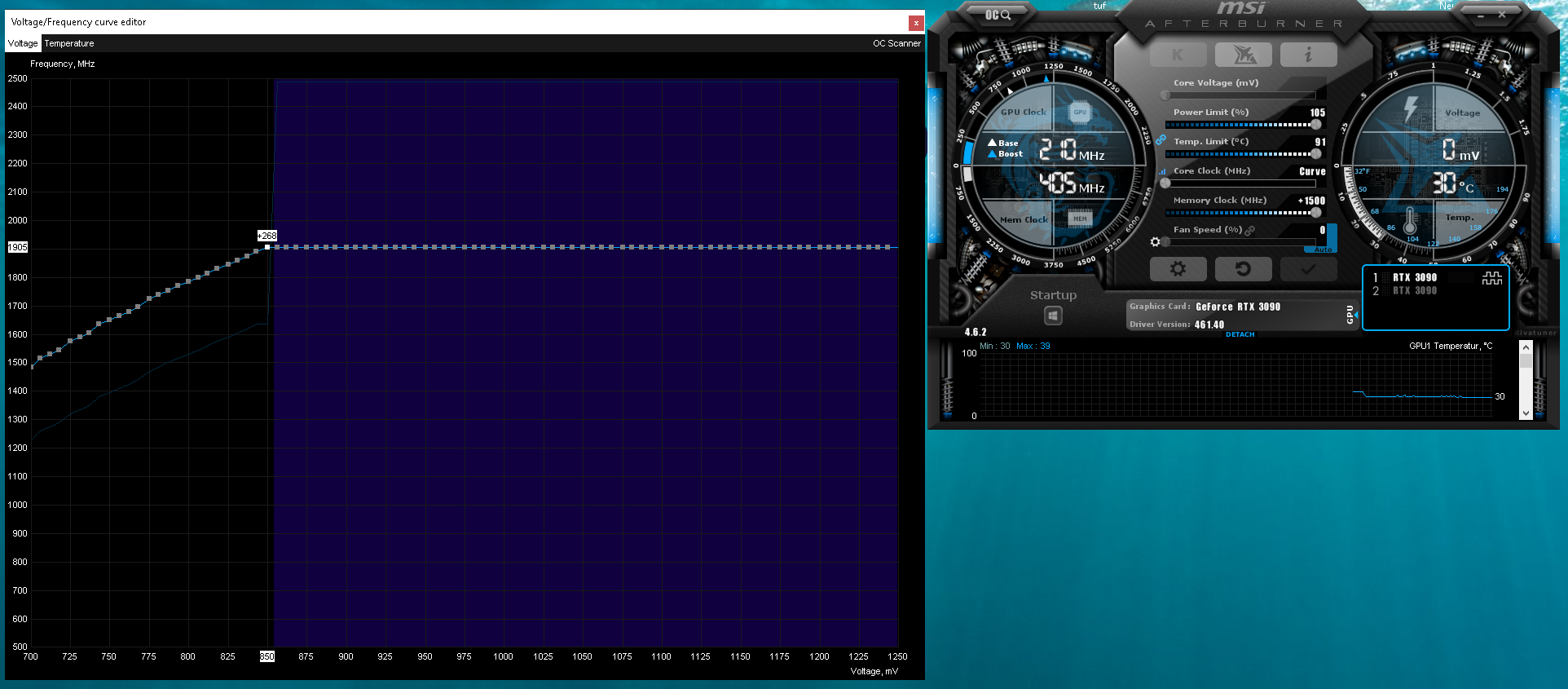Viewport: 1568px width, 689px height.
Task: Click the Temp. Limit slider handle
Action: coord(1315,153)
